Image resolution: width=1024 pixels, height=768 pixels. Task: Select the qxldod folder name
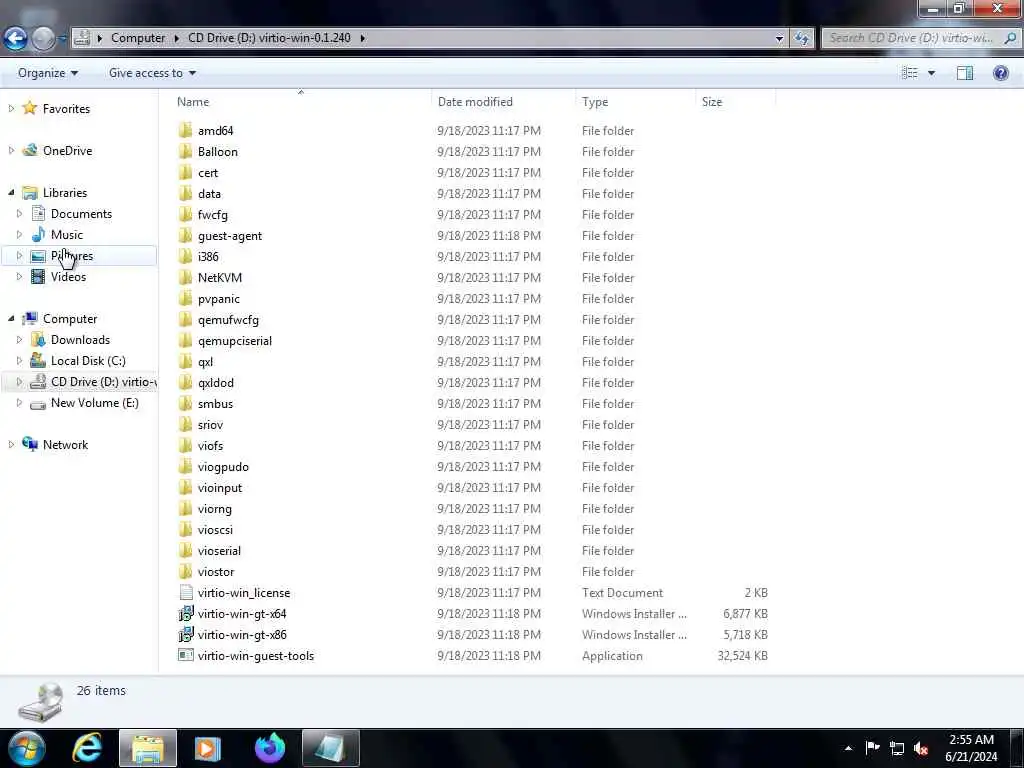(216, 383)
